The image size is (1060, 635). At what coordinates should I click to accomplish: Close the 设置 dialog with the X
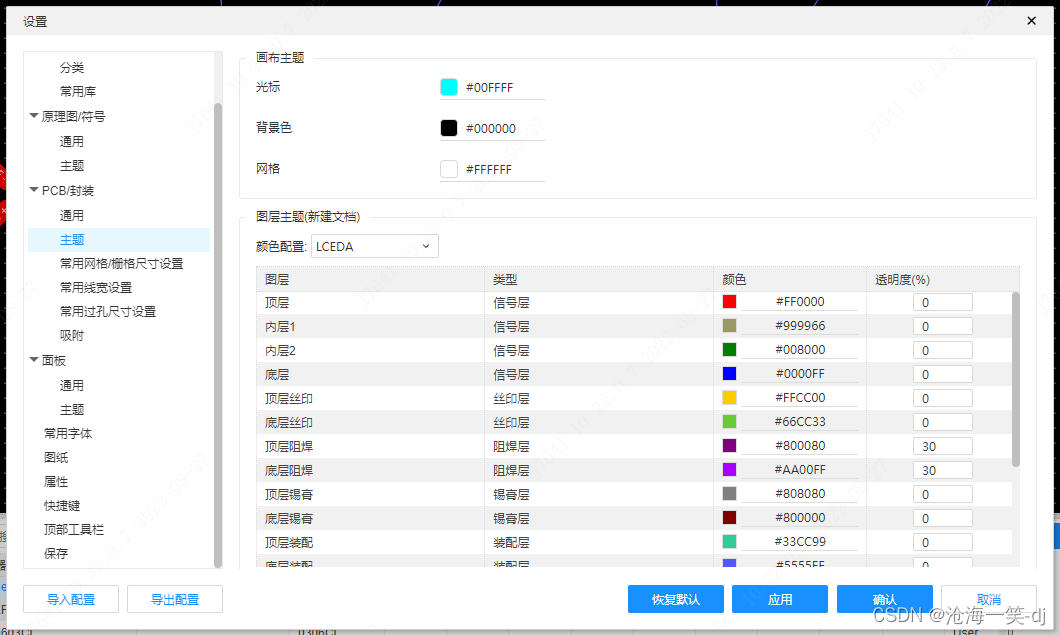pyautogui.click(x=1031, y=20)
